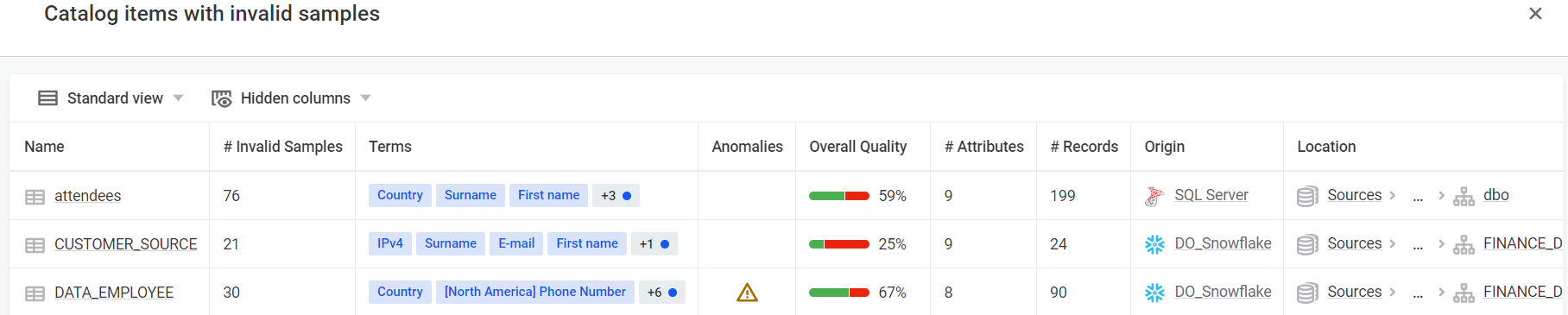Viewport: 1568px width, 315px height.
Task: Expand the +3 terms in attendees row
Action: point(616,195)
